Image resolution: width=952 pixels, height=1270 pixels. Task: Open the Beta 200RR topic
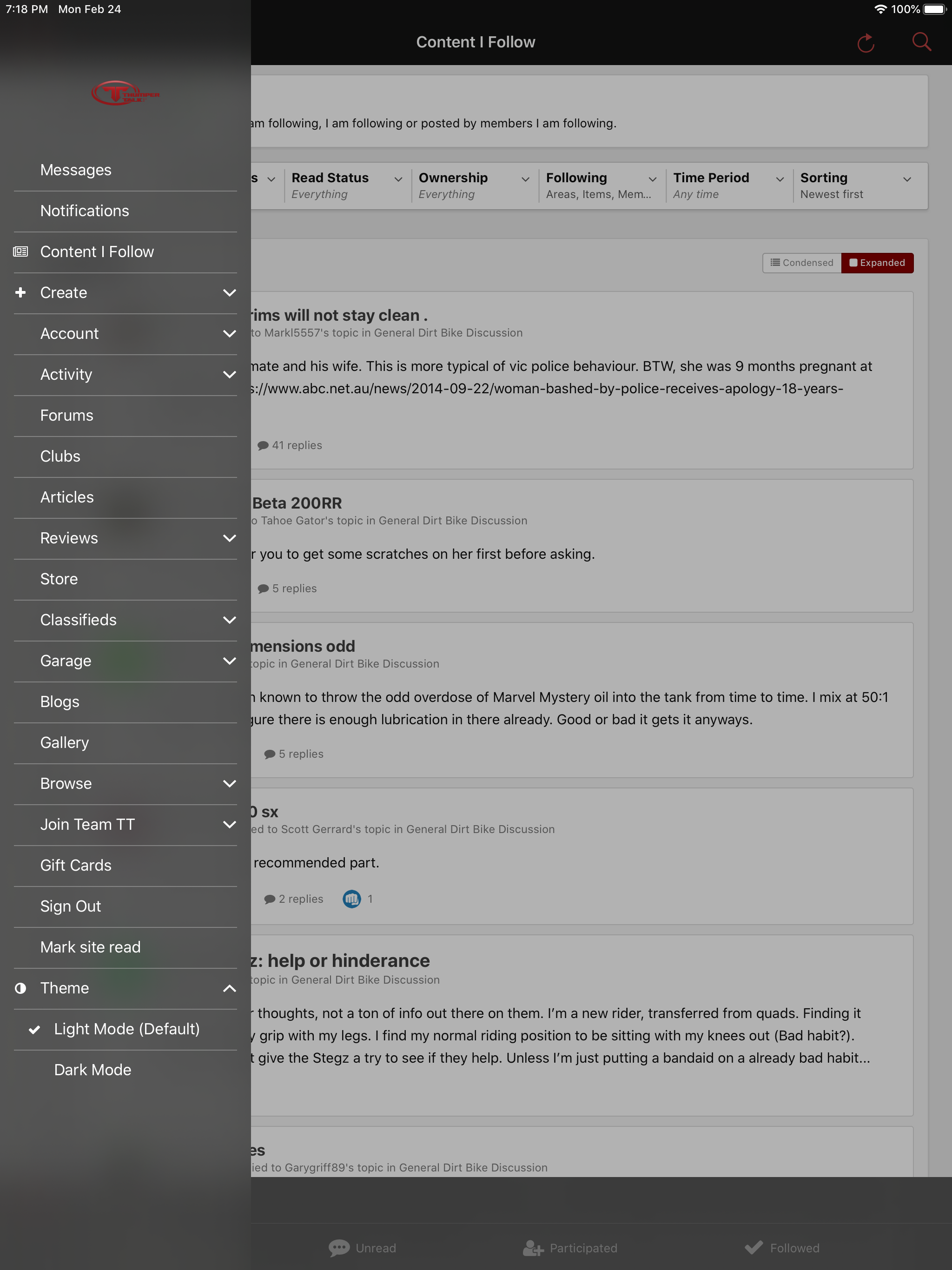(x=297, y=503)
